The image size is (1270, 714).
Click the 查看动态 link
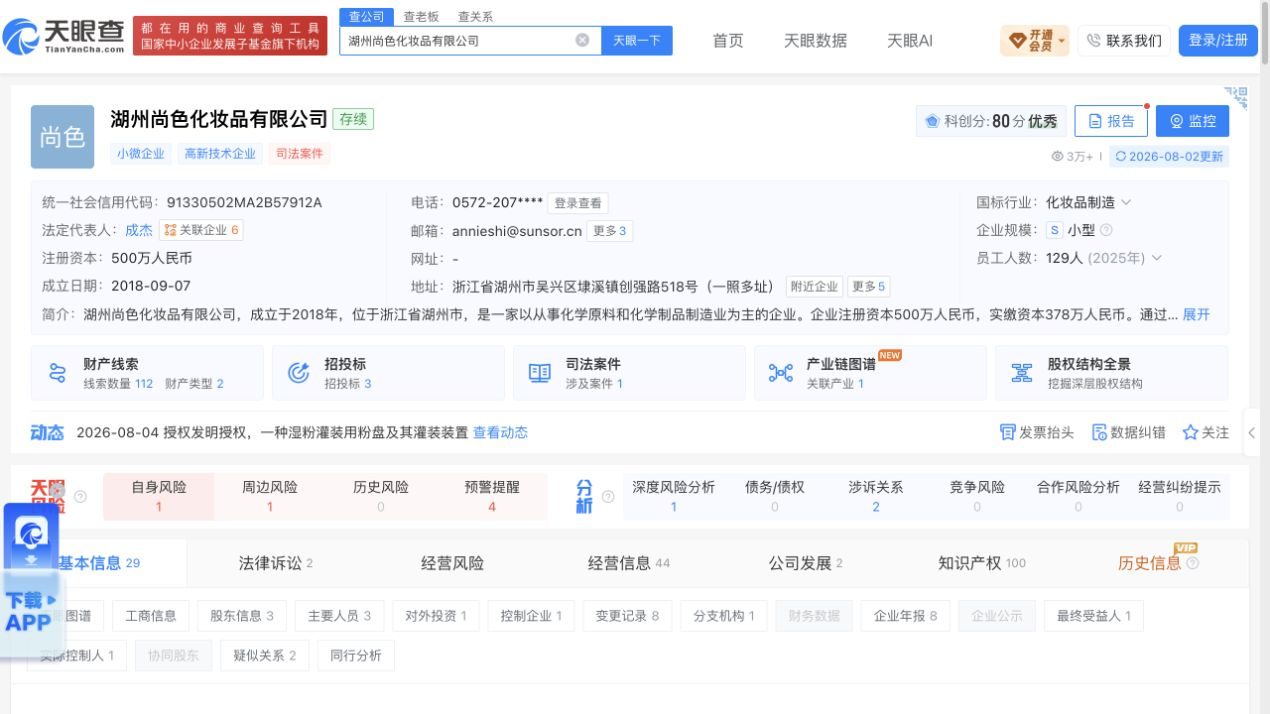point(500,432)
